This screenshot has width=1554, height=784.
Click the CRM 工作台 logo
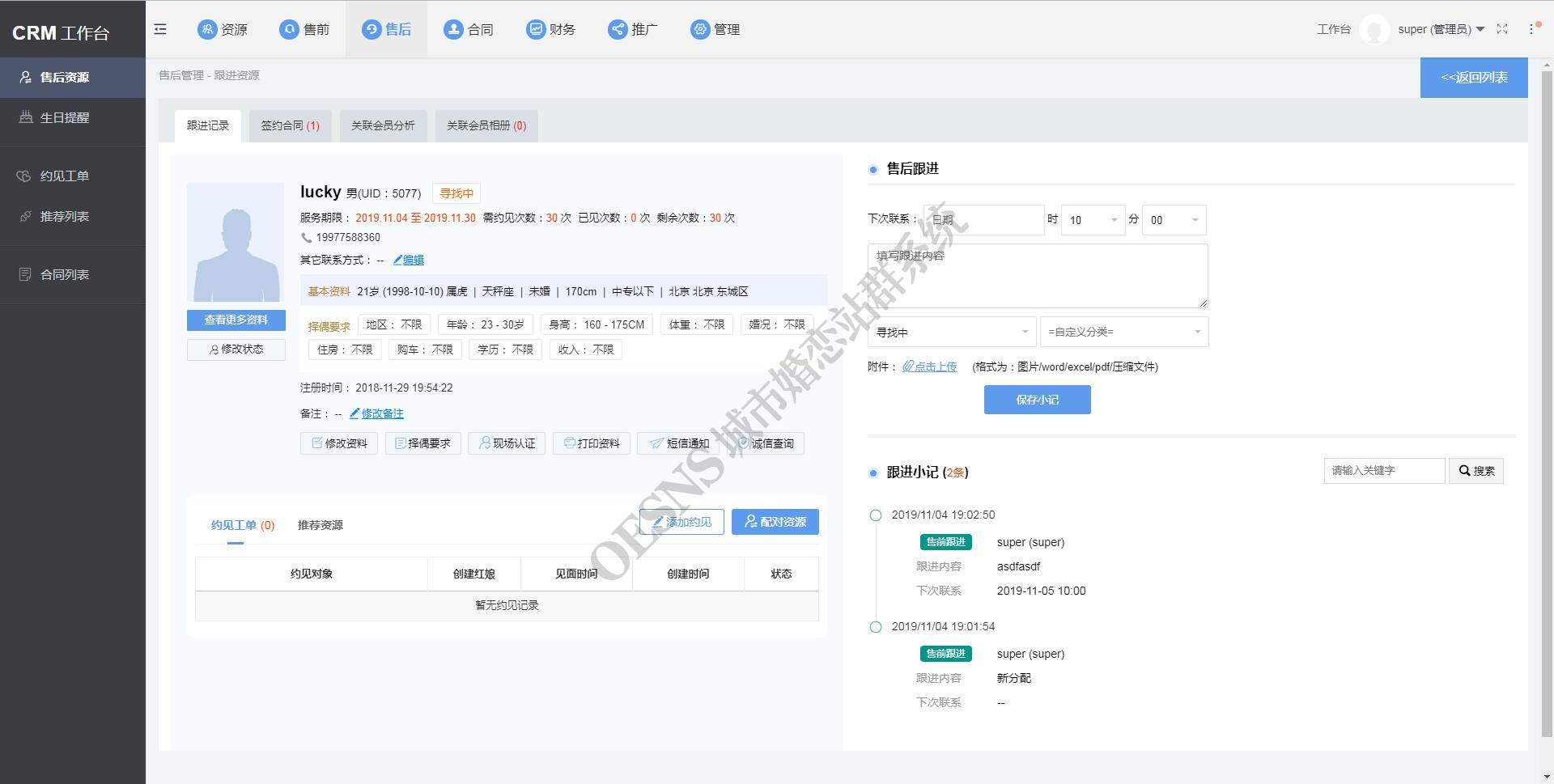click(x=61, y=33)
